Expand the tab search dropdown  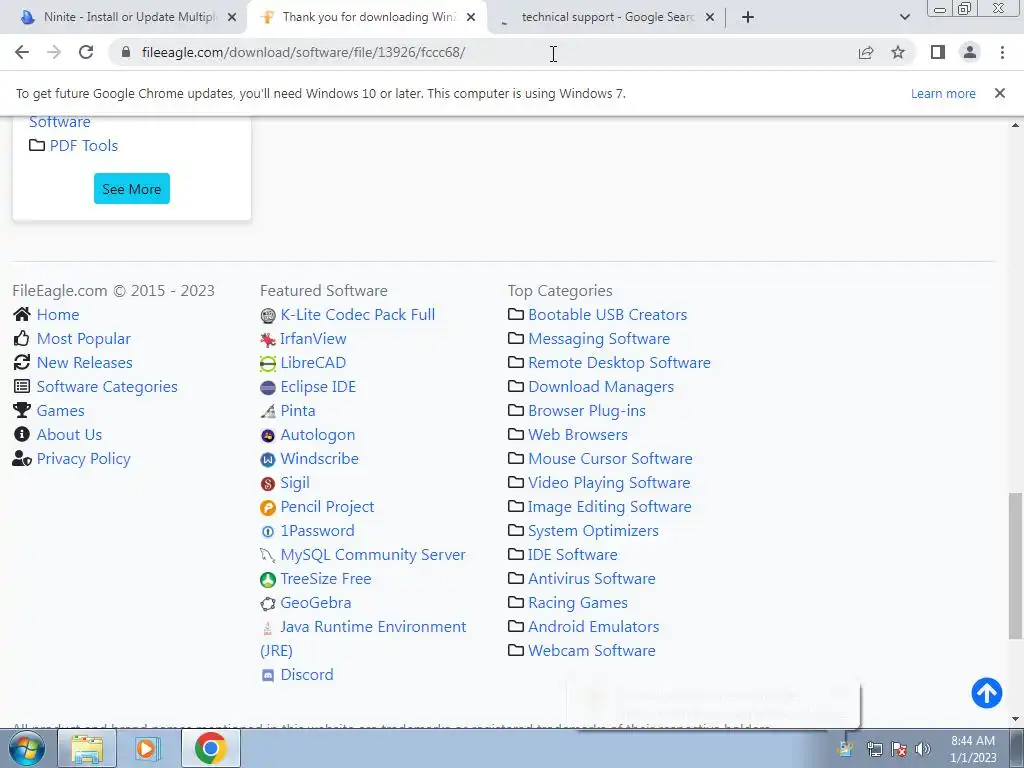[x=904, y=17]
